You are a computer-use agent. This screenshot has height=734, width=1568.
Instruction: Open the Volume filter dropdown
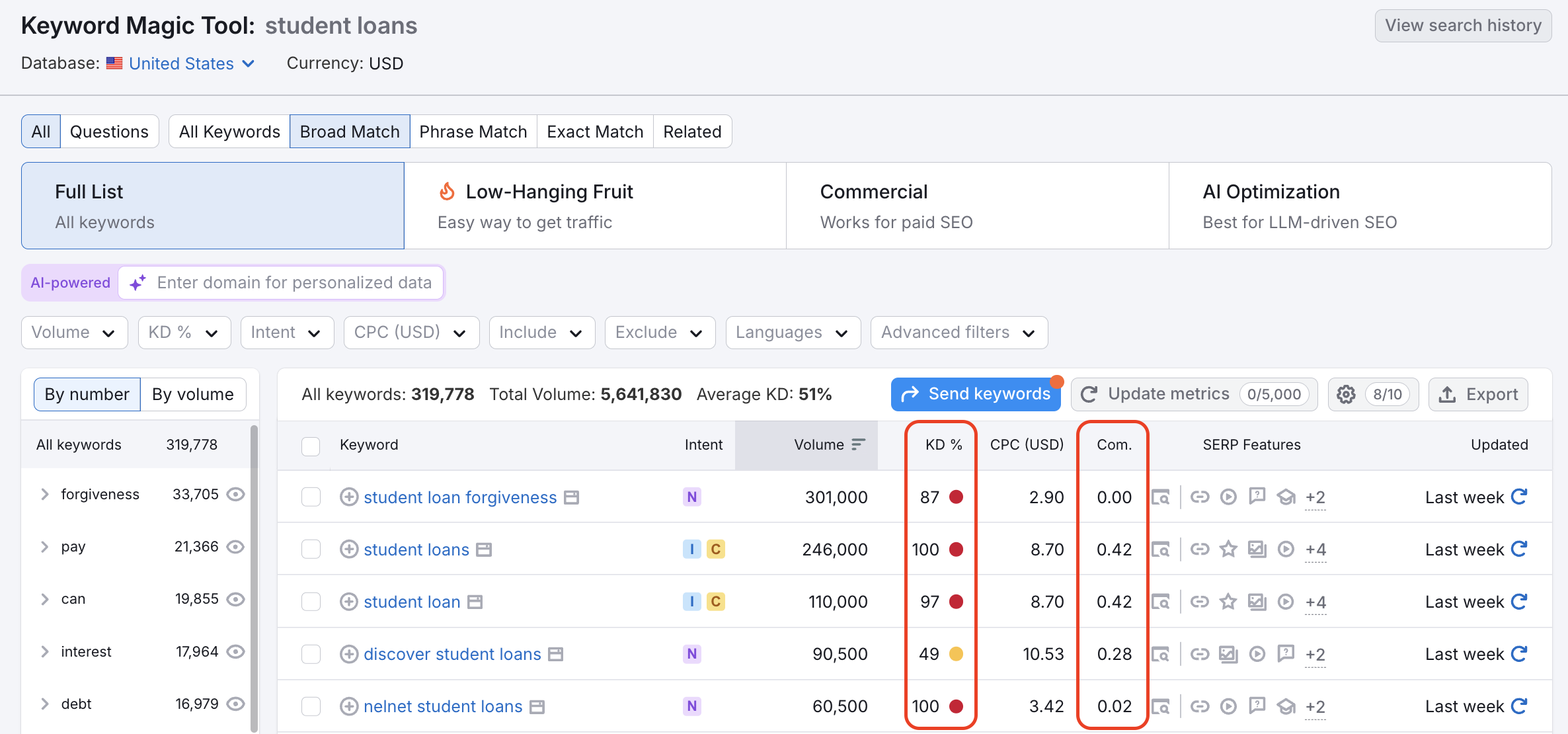[x=74, y=333]
